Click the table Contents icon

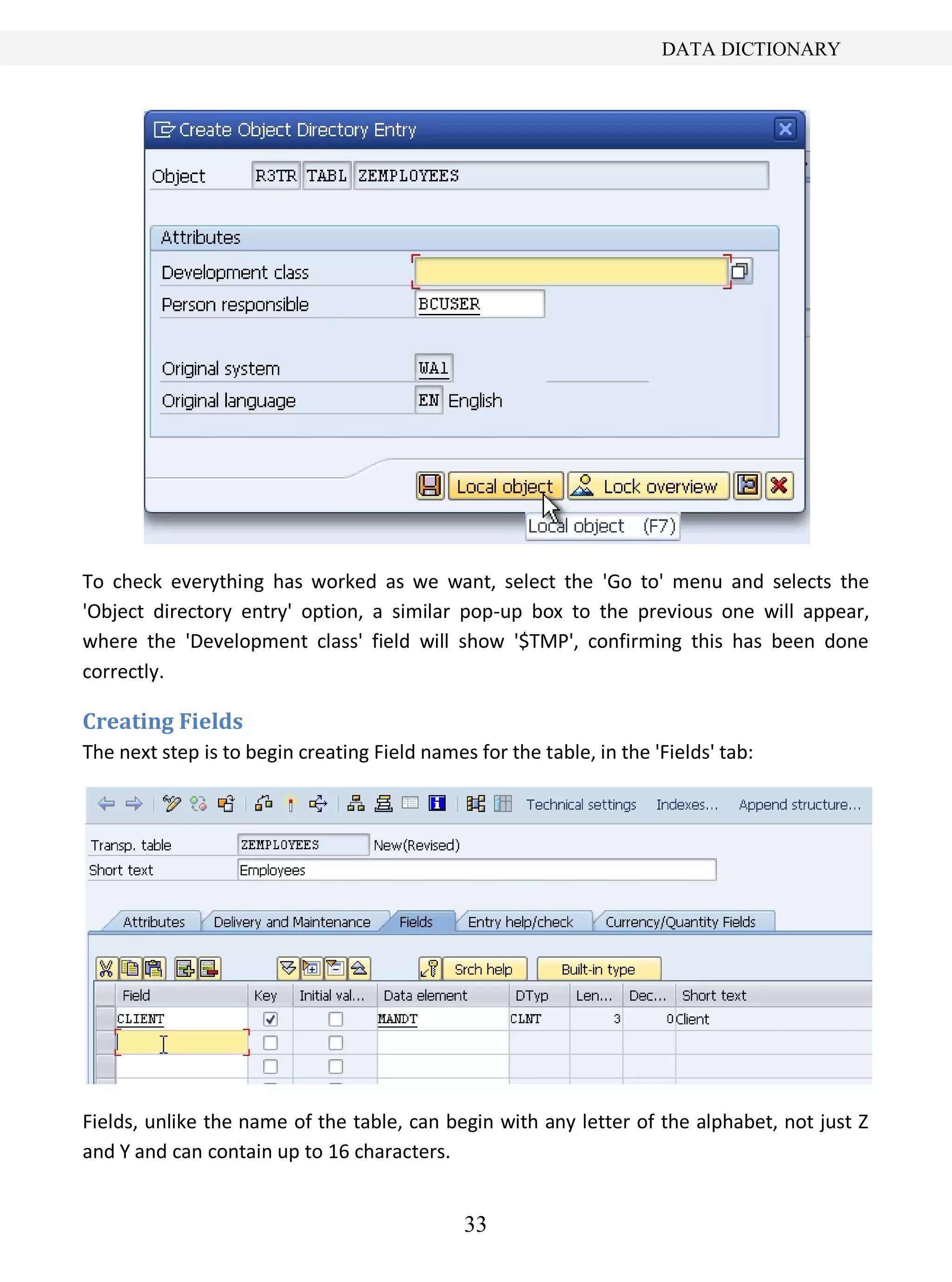point(410,803)
